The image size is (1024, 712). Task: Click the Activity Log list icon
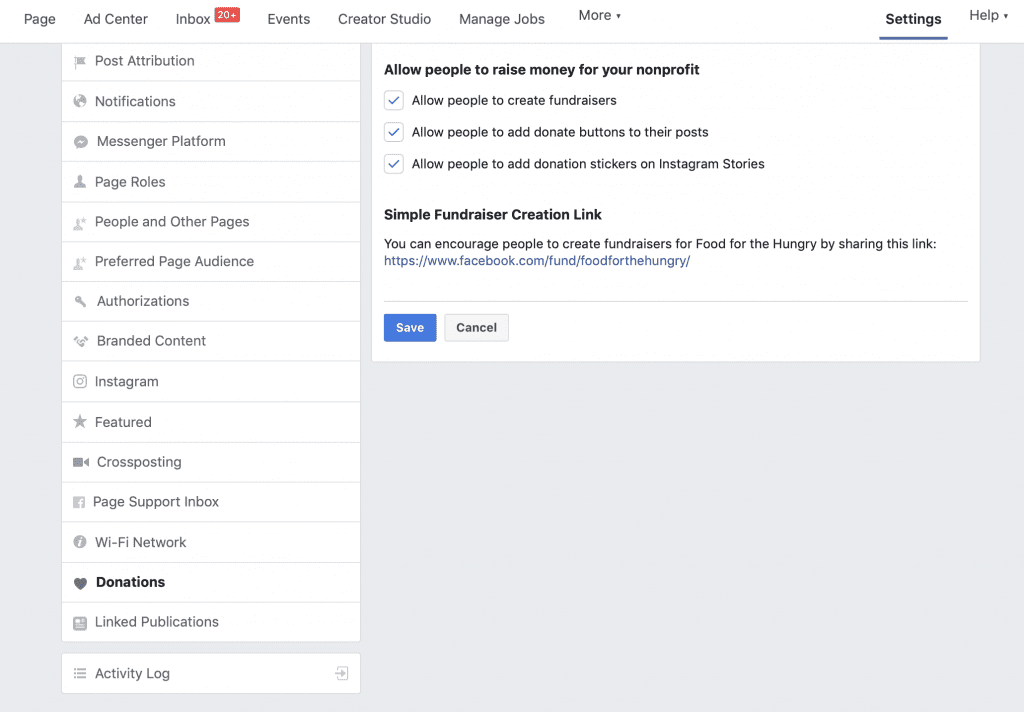(80, 673)
